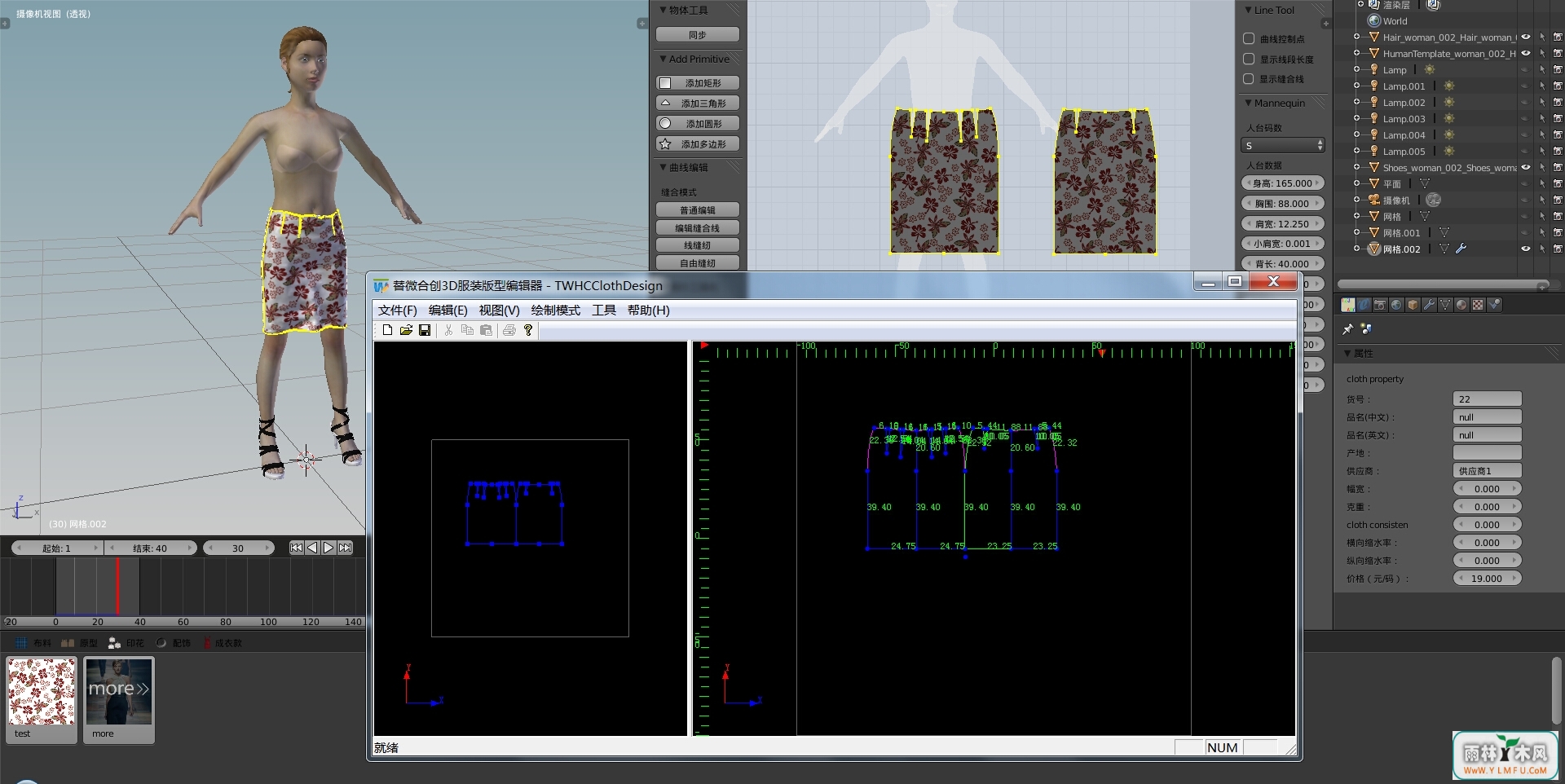Open the 文件(F) menu

coord(398,311)
